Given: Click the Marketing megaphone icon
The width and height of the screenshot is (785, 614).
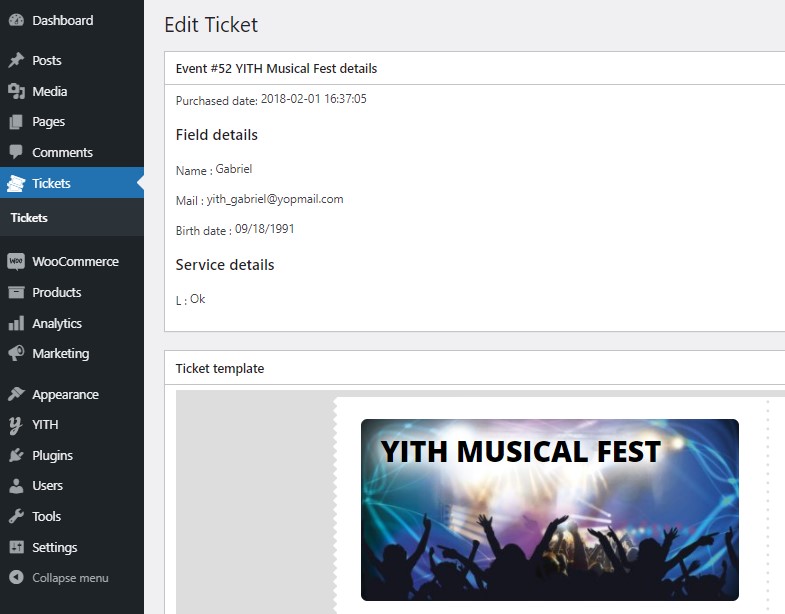Looking at the screenshot, I should pyautogui.click(x=16, y=354).
